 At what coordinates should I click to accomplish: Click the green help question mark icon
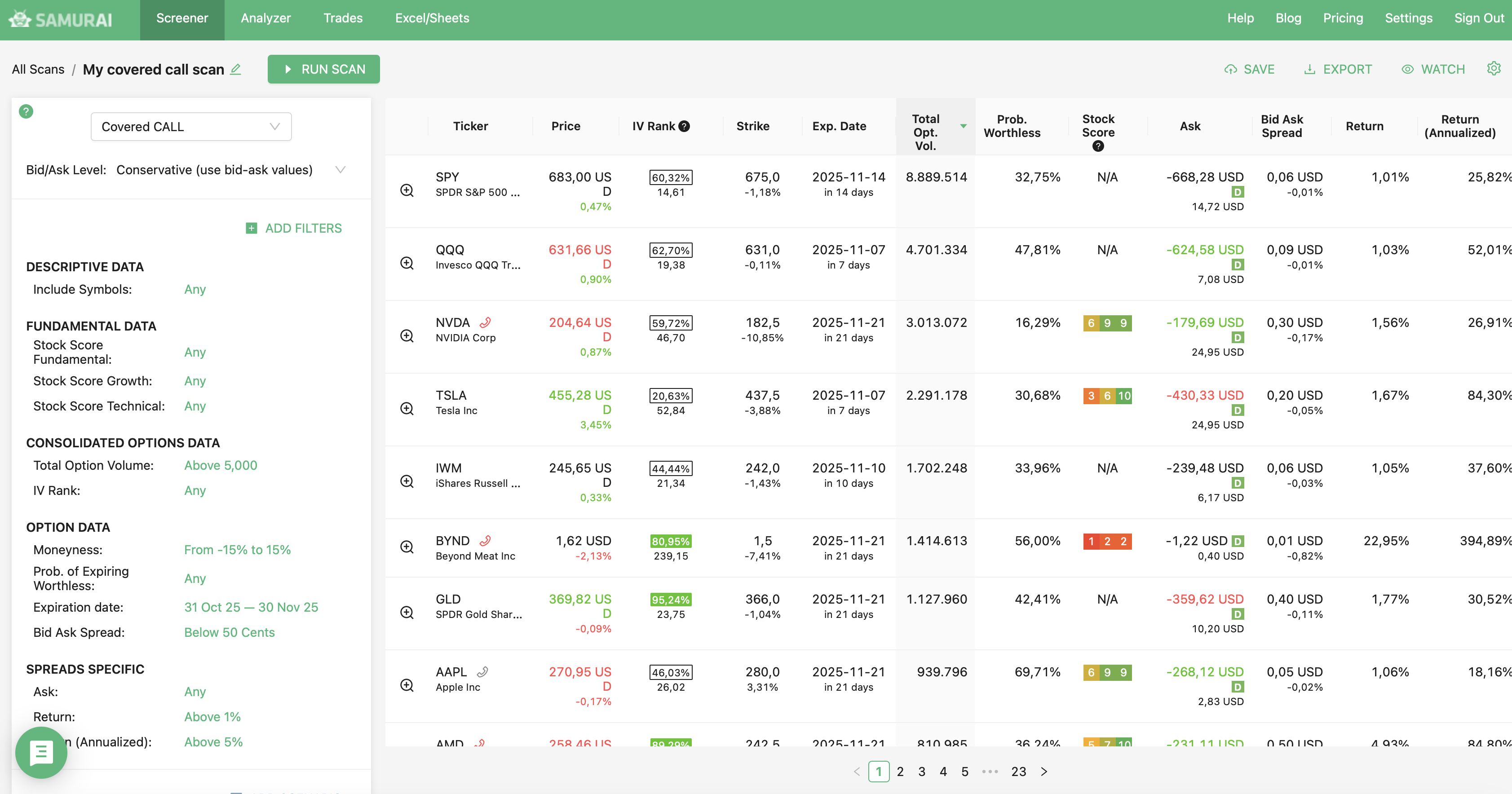[x=26, y=111]
